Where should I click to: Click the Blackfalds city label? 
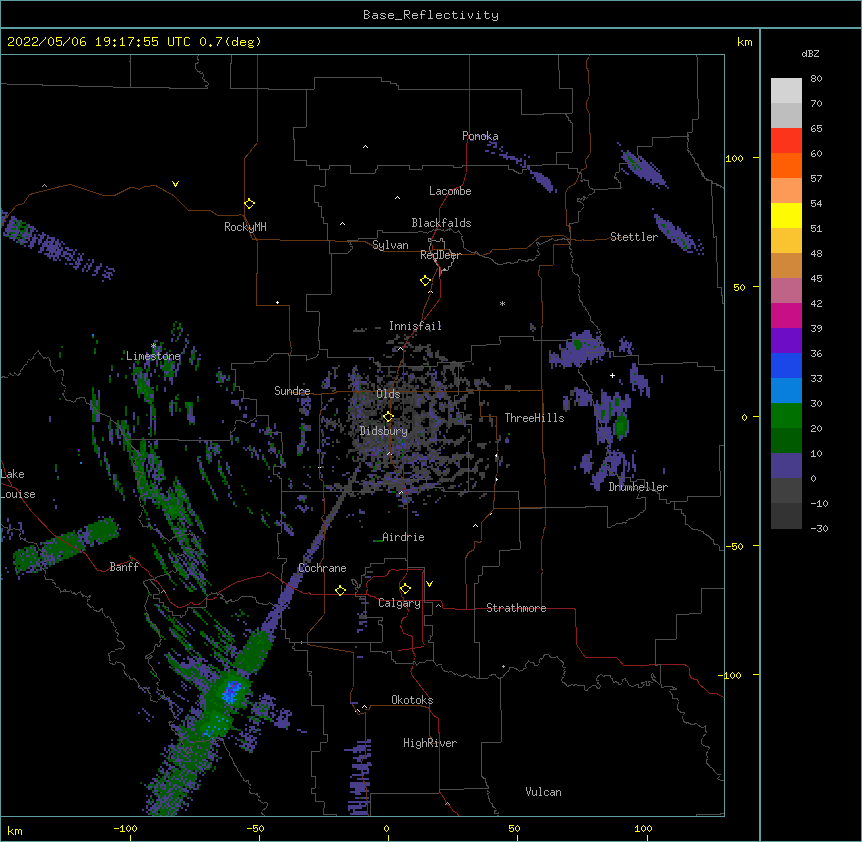pyautogui.click(x=441, y=223)
